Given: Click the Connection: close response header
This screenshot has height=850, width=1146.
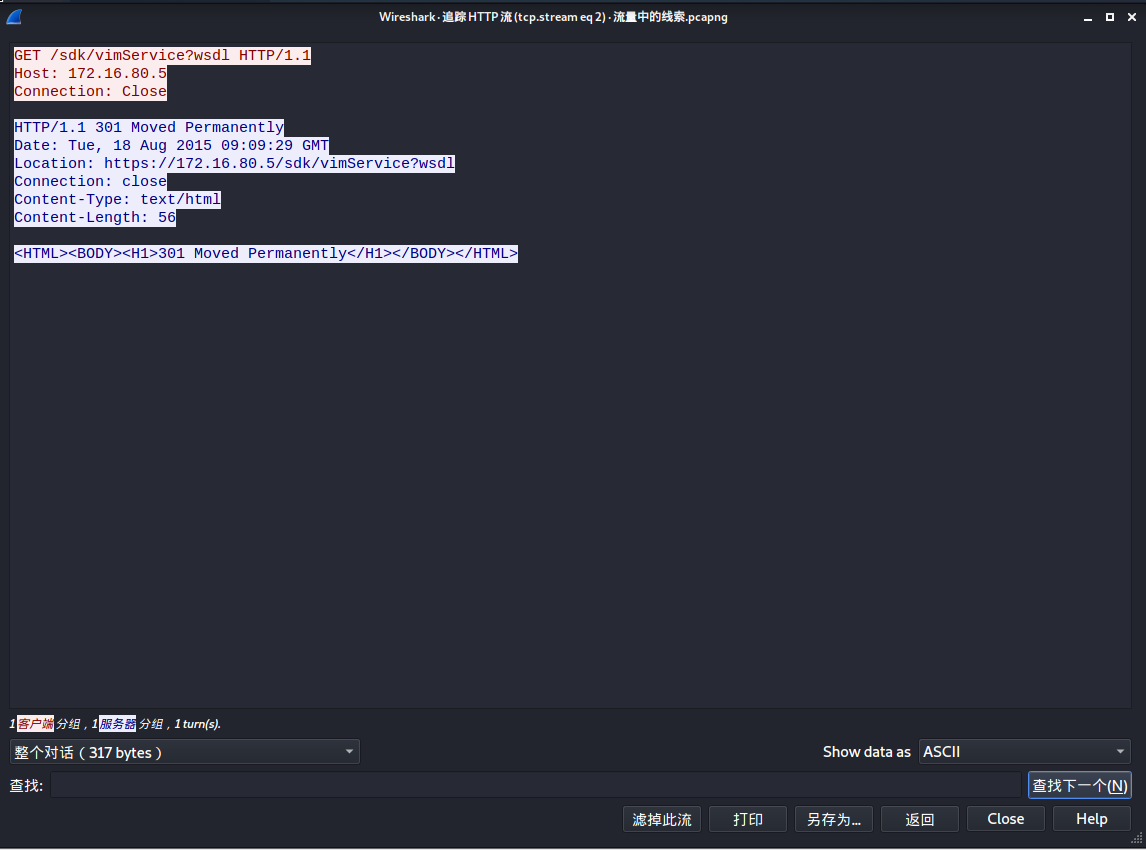Looking at the screenshot, I should 91,181.
